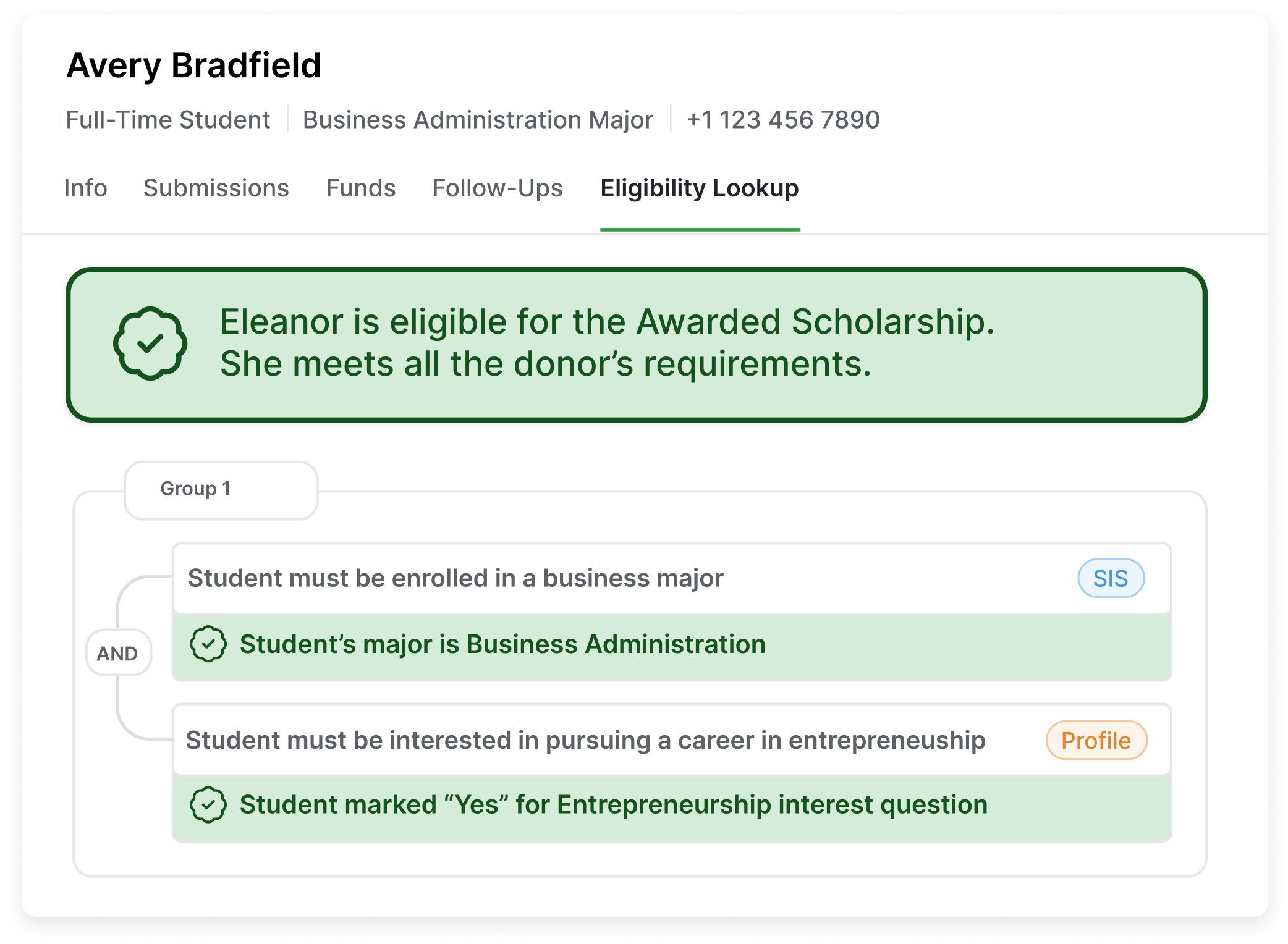Click the SIS source badge

1111,578
